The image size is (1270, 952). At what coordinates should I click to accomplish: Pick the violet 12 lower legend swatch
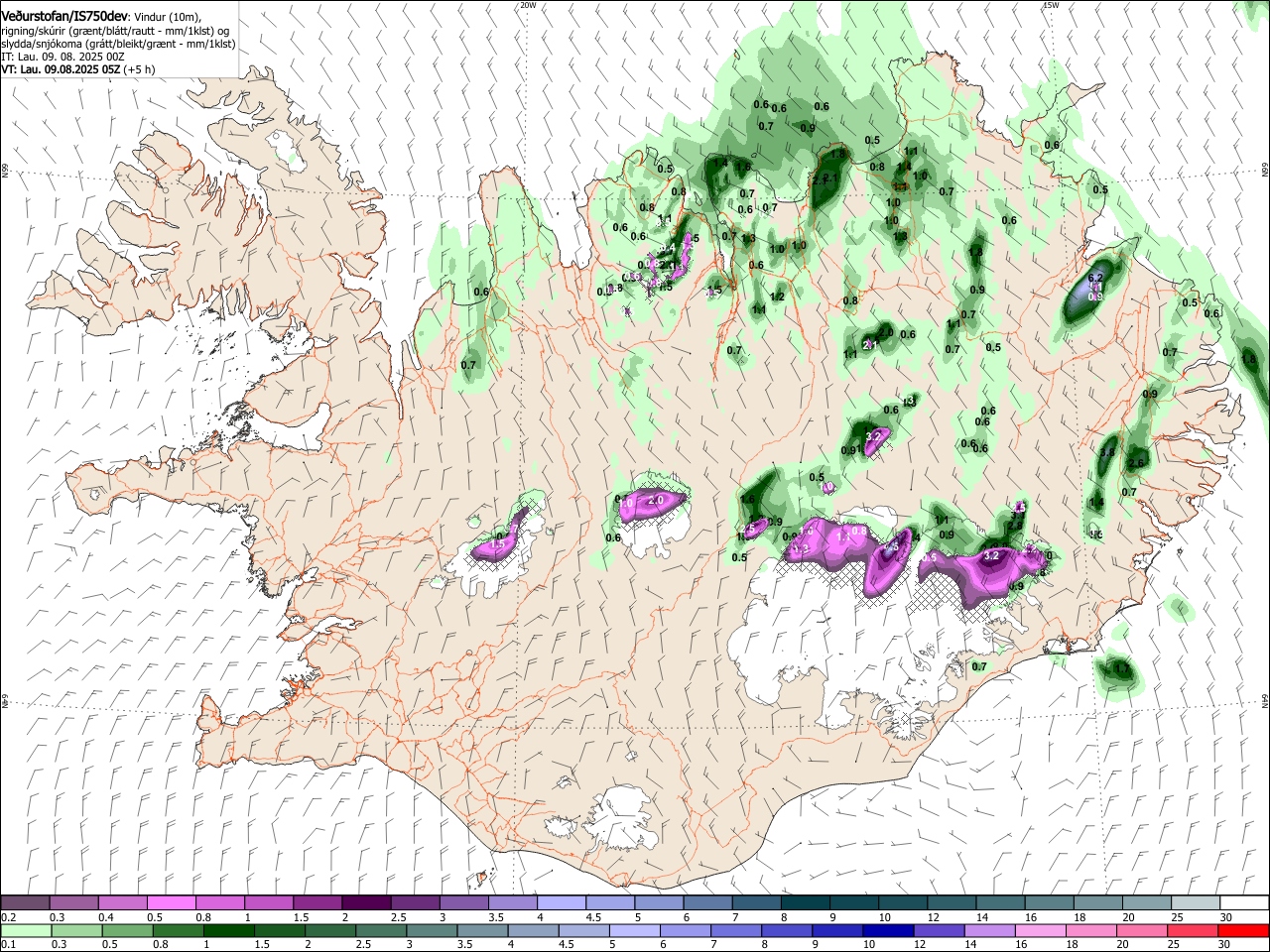point(940,930)
